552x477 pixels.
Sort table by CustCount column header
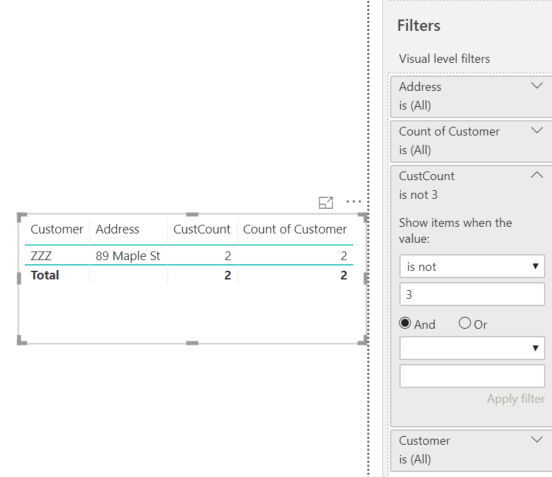(x=202, y=230)
